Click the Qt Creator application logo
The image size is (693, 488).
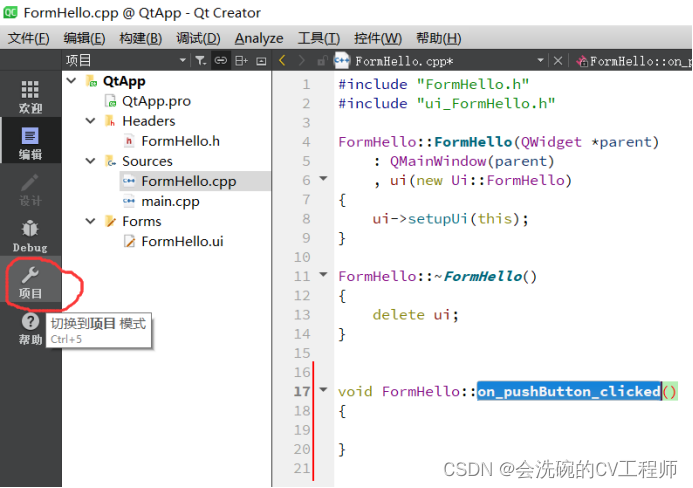coord(11,12)
